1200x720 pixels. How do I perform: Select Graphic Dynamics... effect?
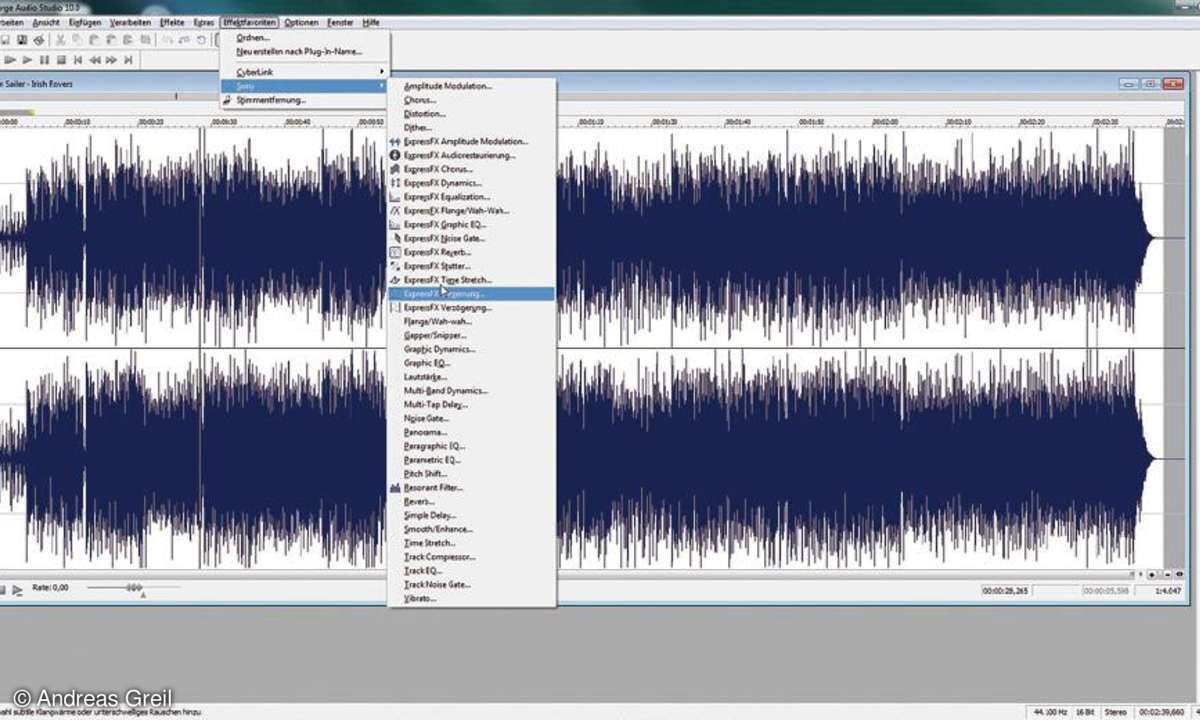pyautogui.click(x=471, y=350)
